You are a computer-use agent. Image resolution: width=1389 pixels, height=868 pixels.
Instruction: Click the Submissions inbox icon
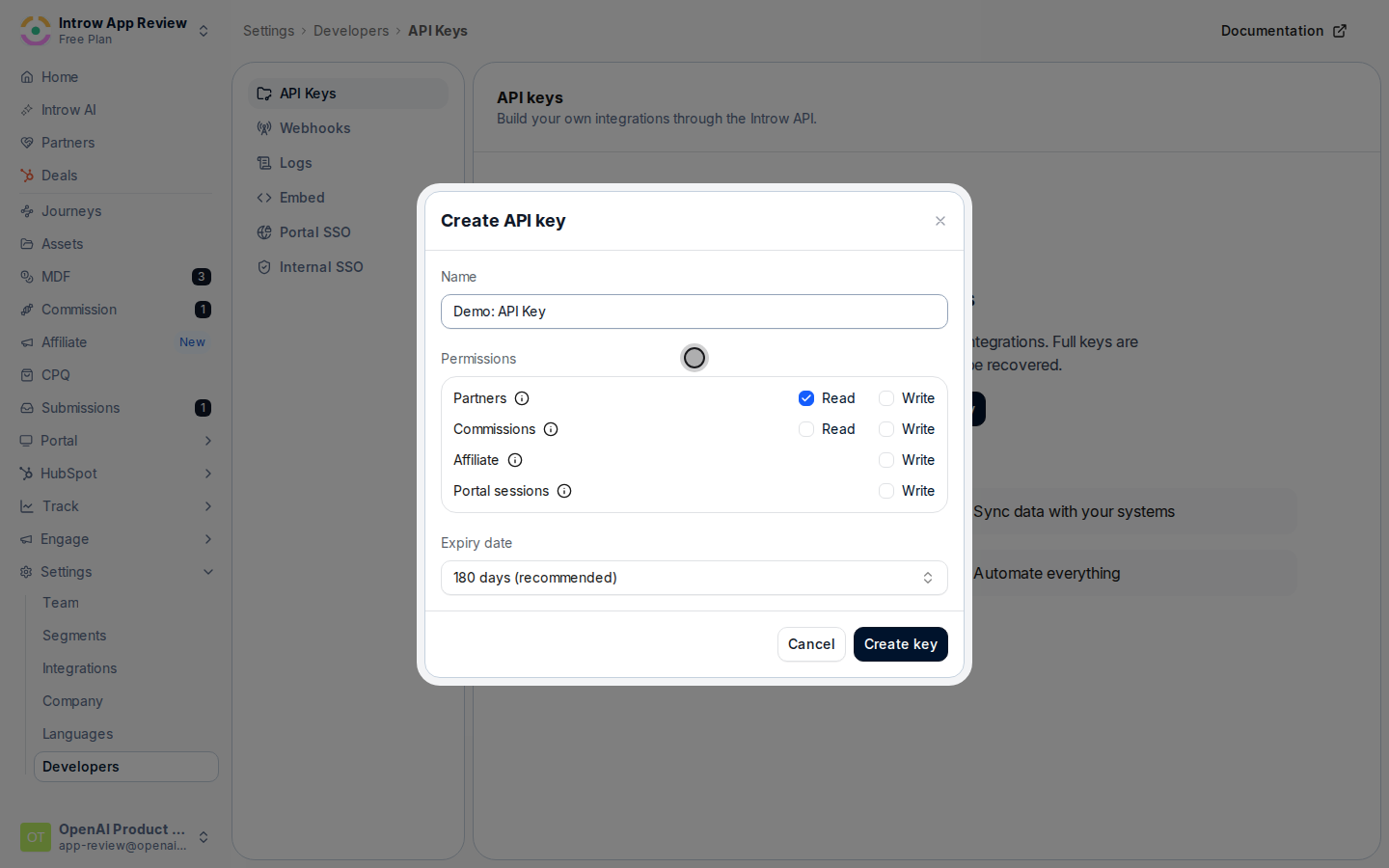click(27, 408)
